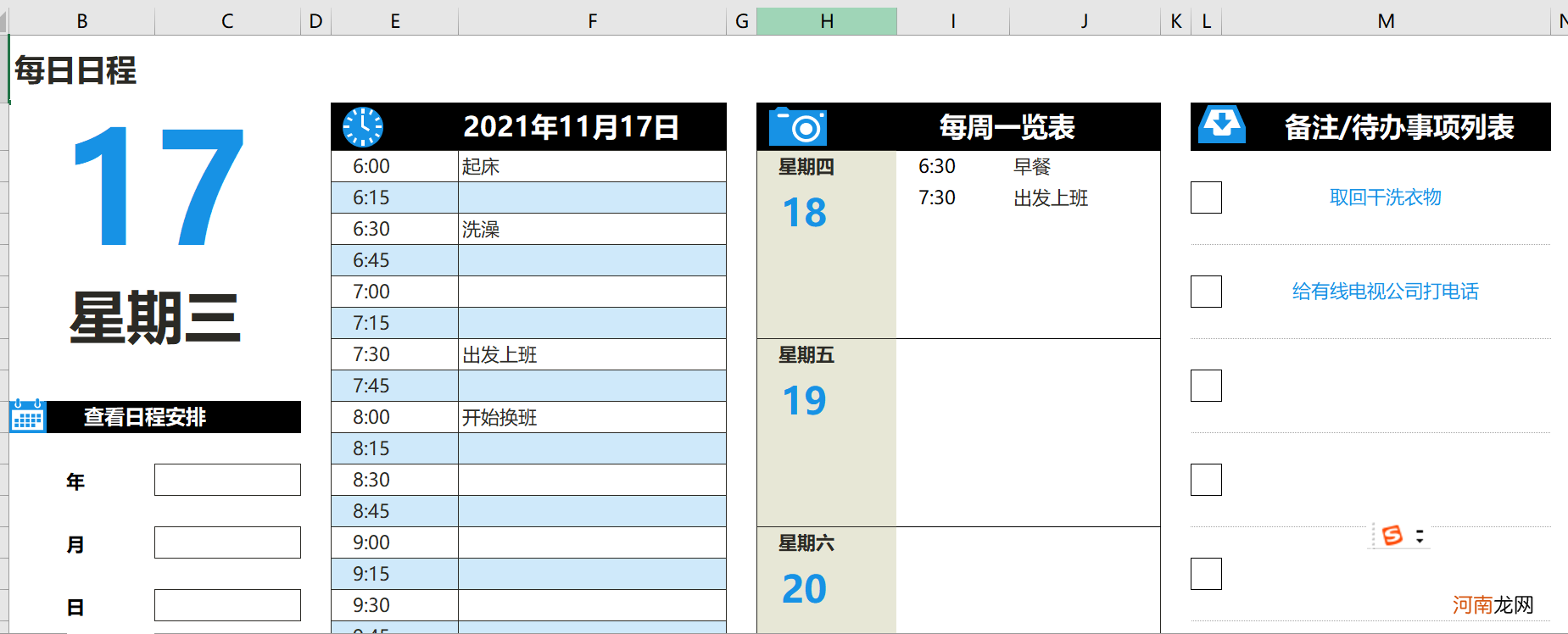
Task: Open the Sogou toolbar options dots
Action: [x=1420, y=536]
